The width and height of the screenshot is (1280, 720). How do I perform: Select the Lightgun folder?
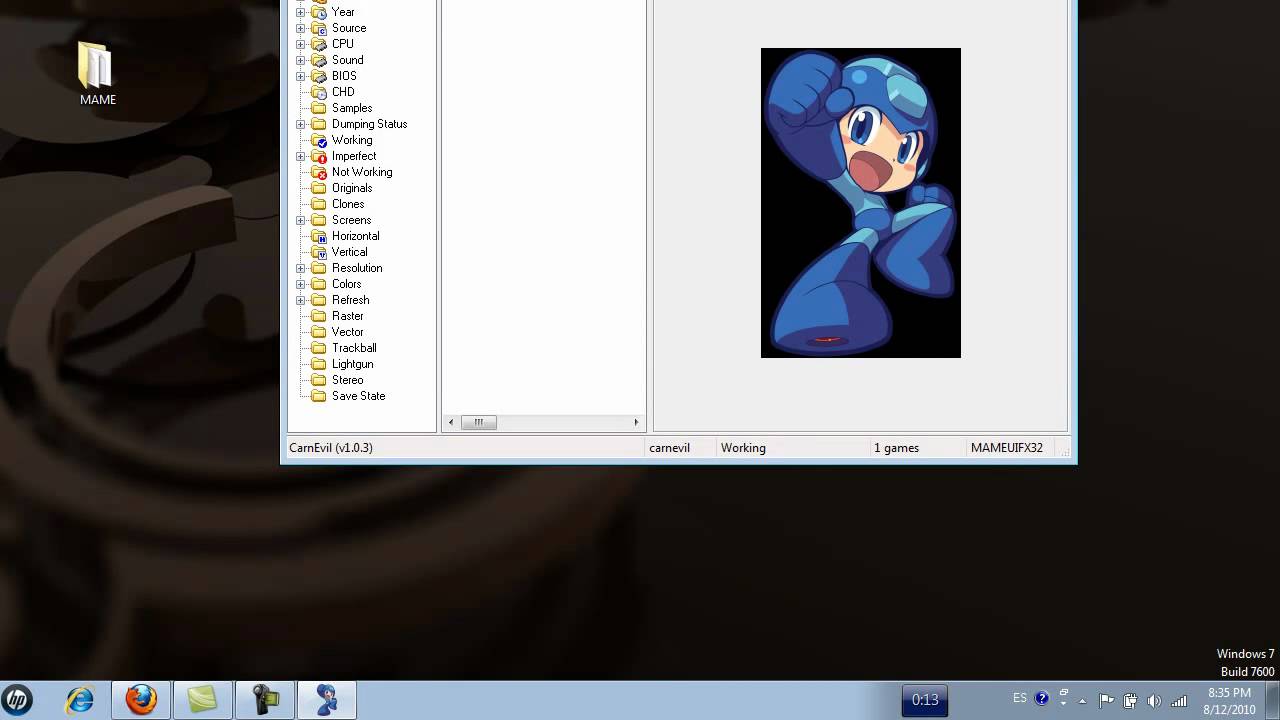tap(342, 364)
